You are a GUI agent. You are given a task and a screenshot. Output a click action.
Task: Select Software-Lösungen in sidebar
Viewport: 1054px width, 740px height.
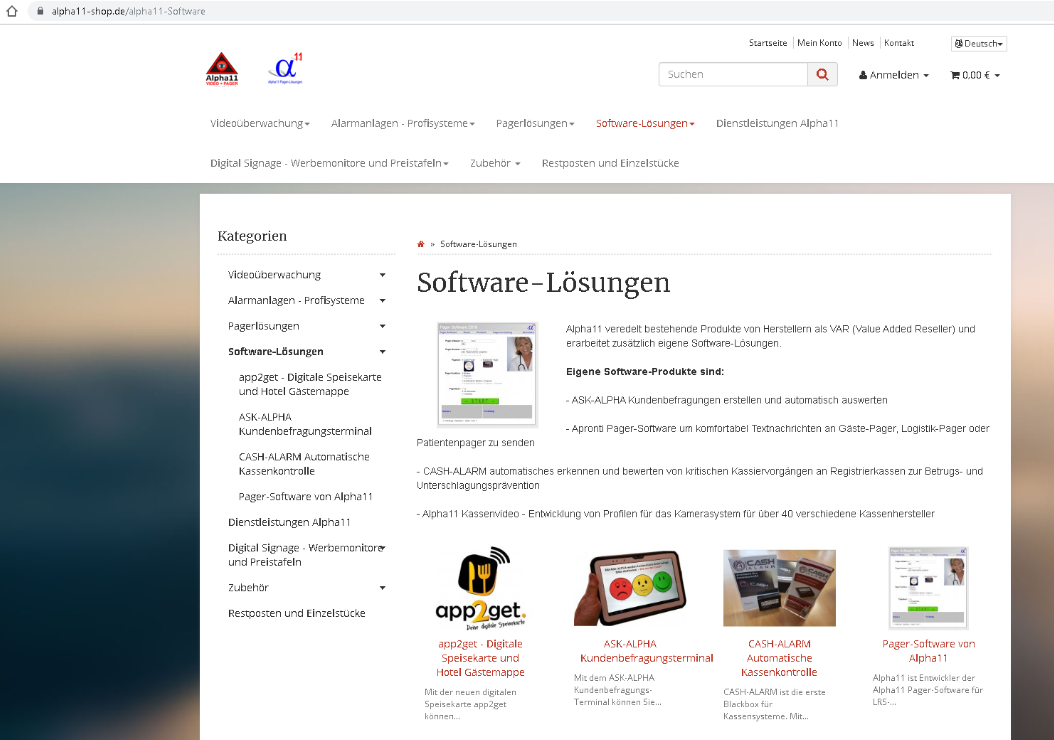276,352
